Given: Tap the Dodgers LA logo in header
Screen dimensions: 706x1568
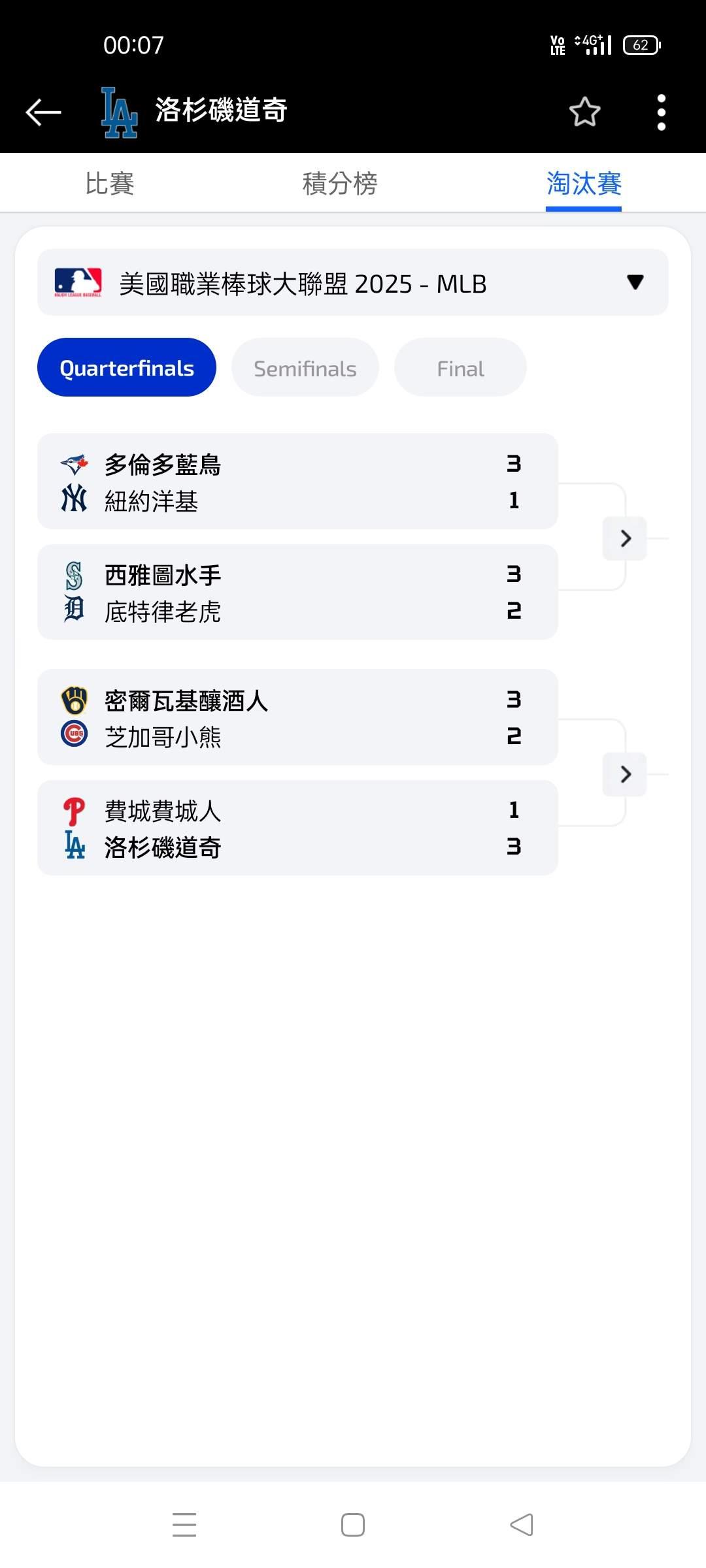Looking at the screenshot, I should (x=119, y=112).
